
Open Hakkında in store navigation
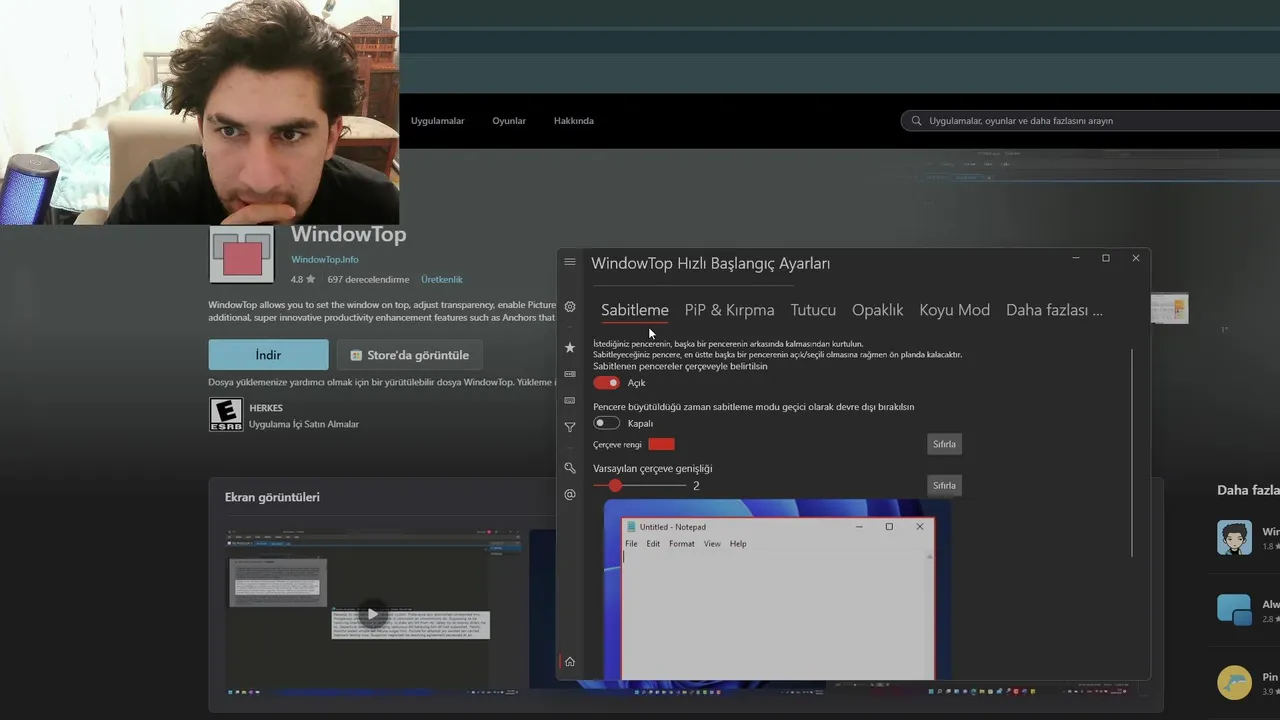pyautogui.click(x=574, y=121)
